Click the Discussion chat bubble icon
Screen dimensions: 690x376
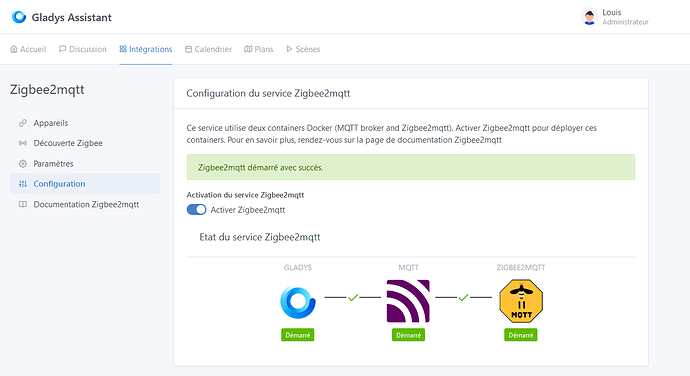(62, 49)
